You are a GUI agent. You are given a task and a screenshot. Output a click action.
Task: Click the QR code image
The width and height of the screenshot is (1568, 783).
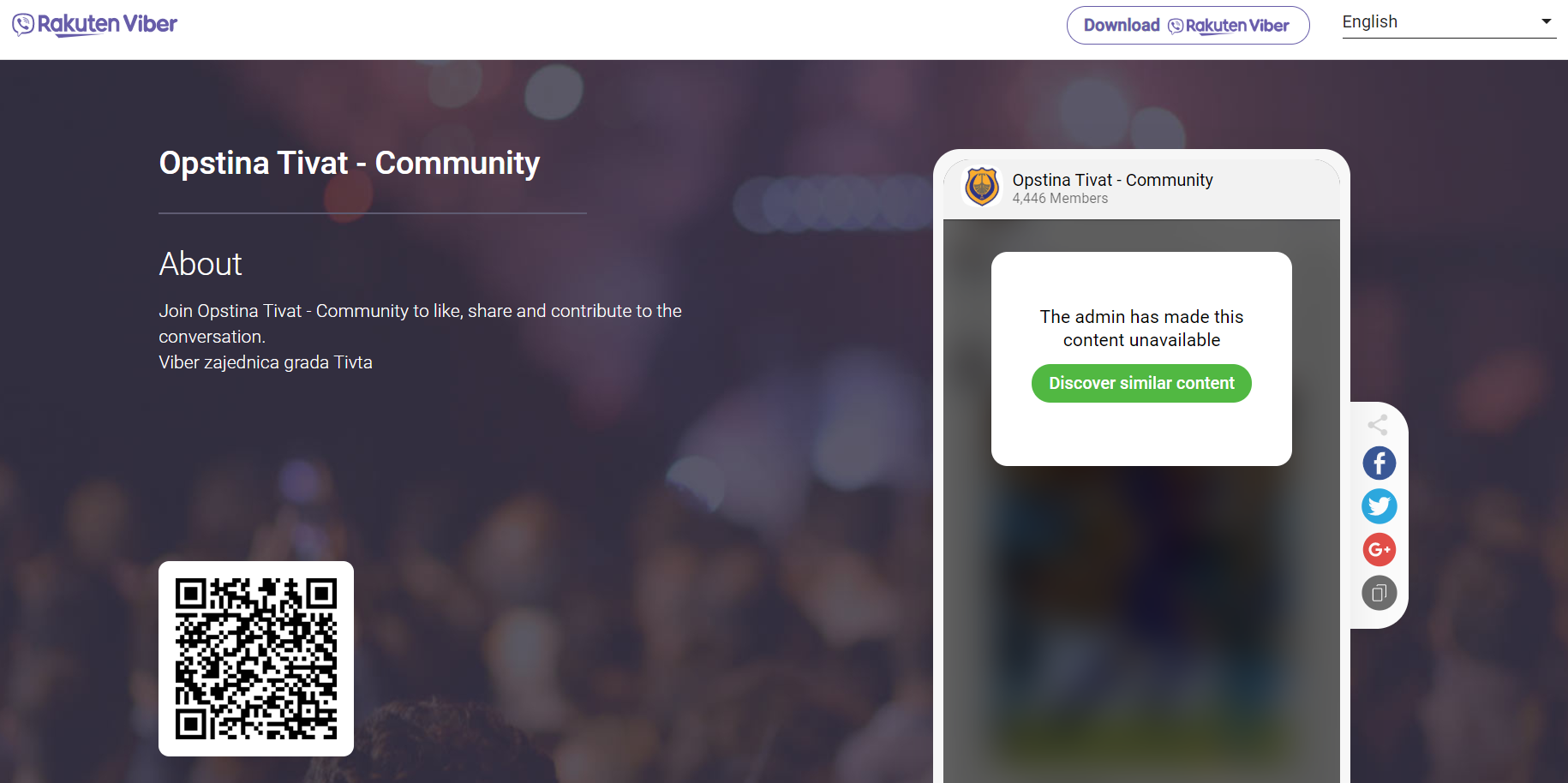click(256, 659)
